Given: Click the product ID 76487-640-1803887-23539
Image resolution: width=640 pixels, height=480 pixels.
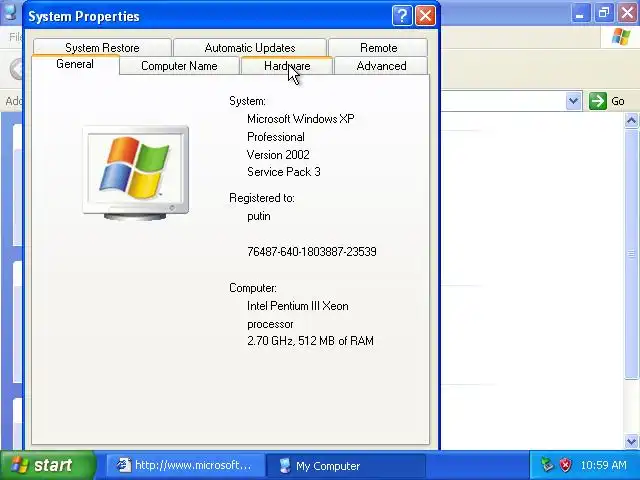Looking at the screenshot, I should (312, 251).
